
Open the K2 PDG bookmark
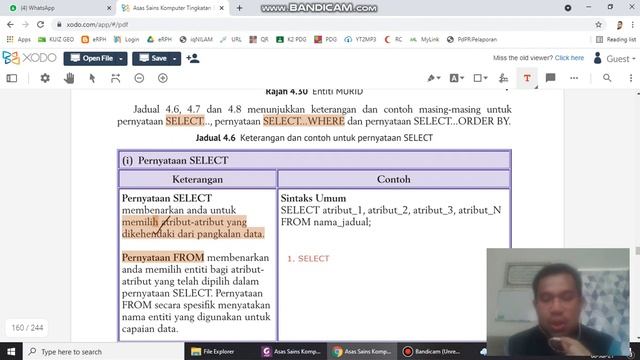[291, 40]
